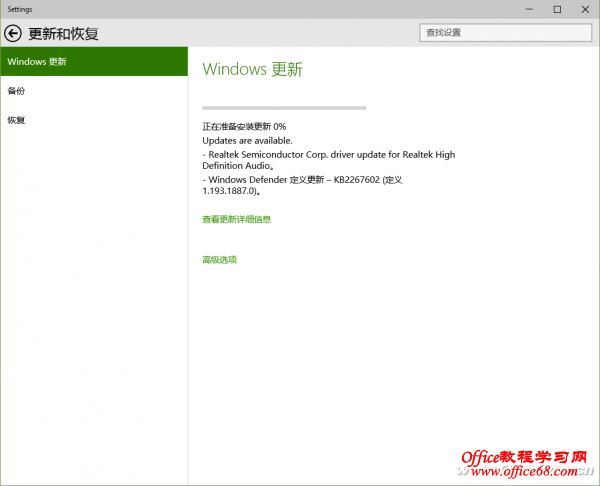This screenshot has width=600, height=486.
Task: Maximize the Settings window
Action: tap(558, 9)
